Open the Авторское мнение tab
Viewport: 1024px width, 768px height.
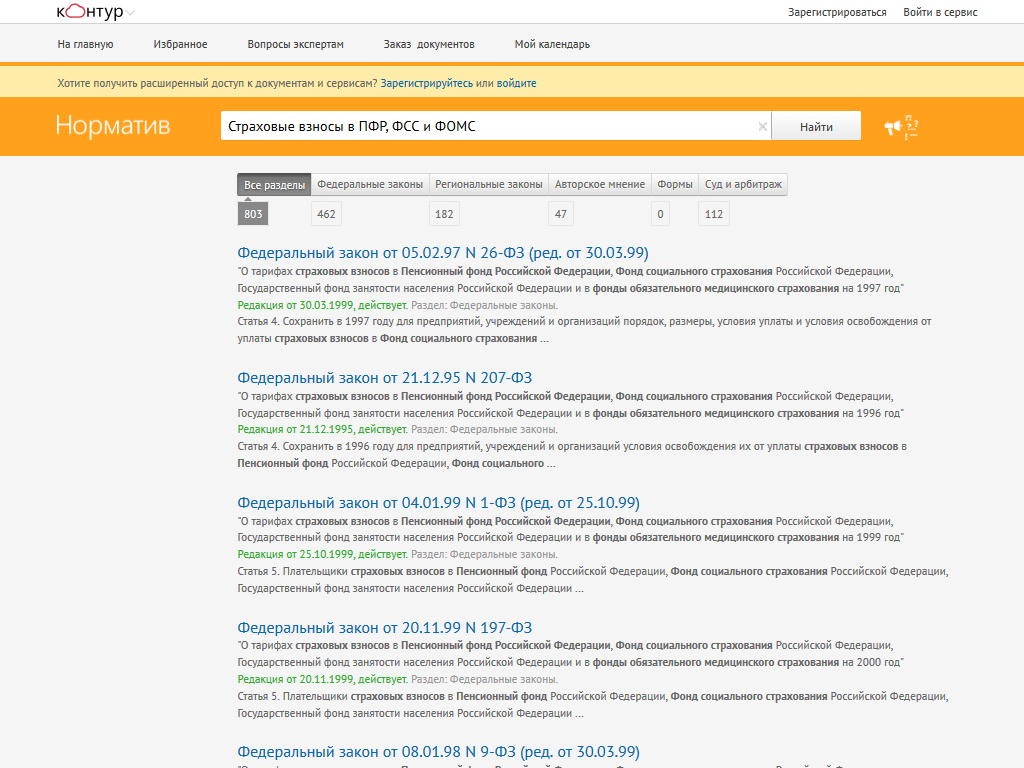600,184
